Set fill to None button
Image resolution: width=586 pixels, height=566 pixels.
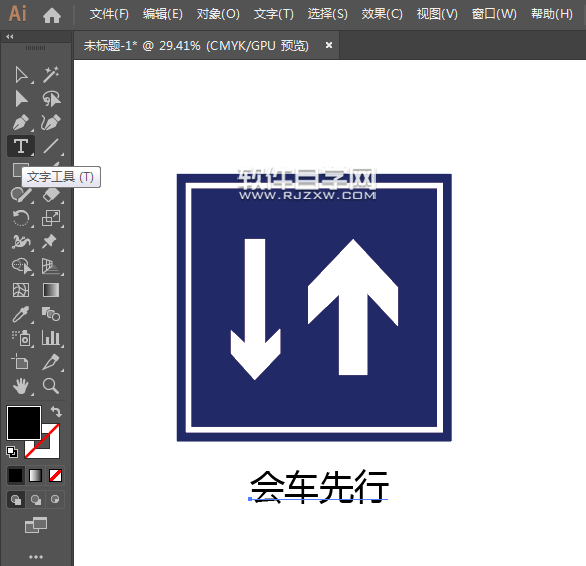(x=55, y=476)
